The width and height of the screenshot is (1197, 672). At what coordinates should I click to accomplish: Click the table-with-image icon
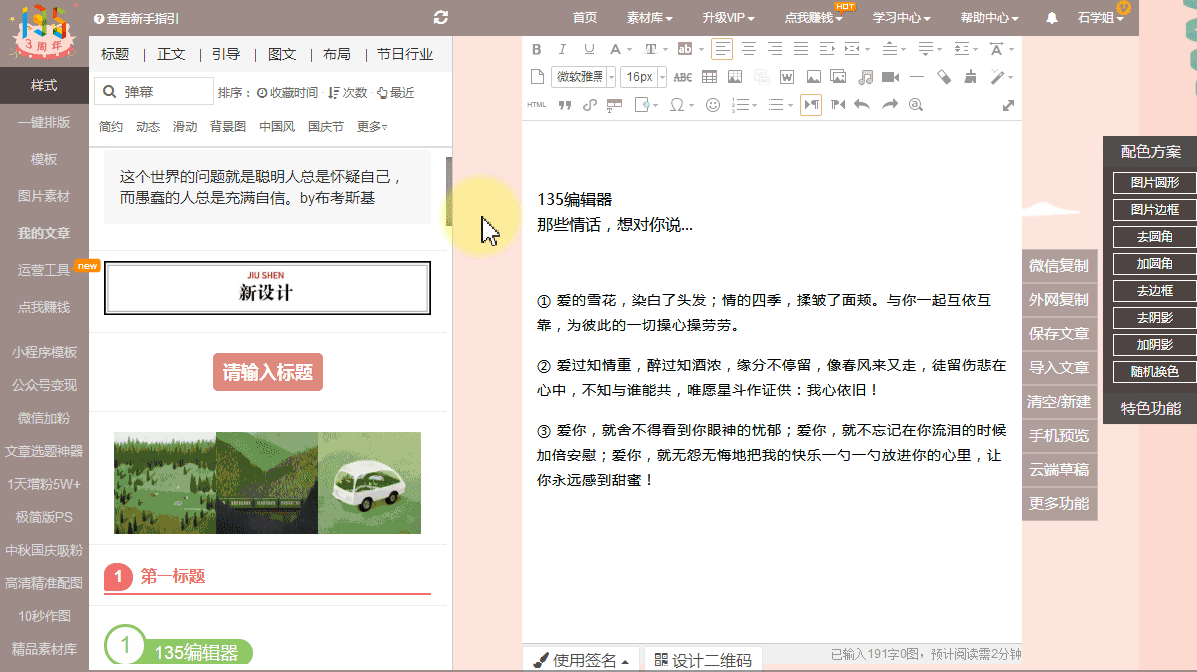[735, 77]
